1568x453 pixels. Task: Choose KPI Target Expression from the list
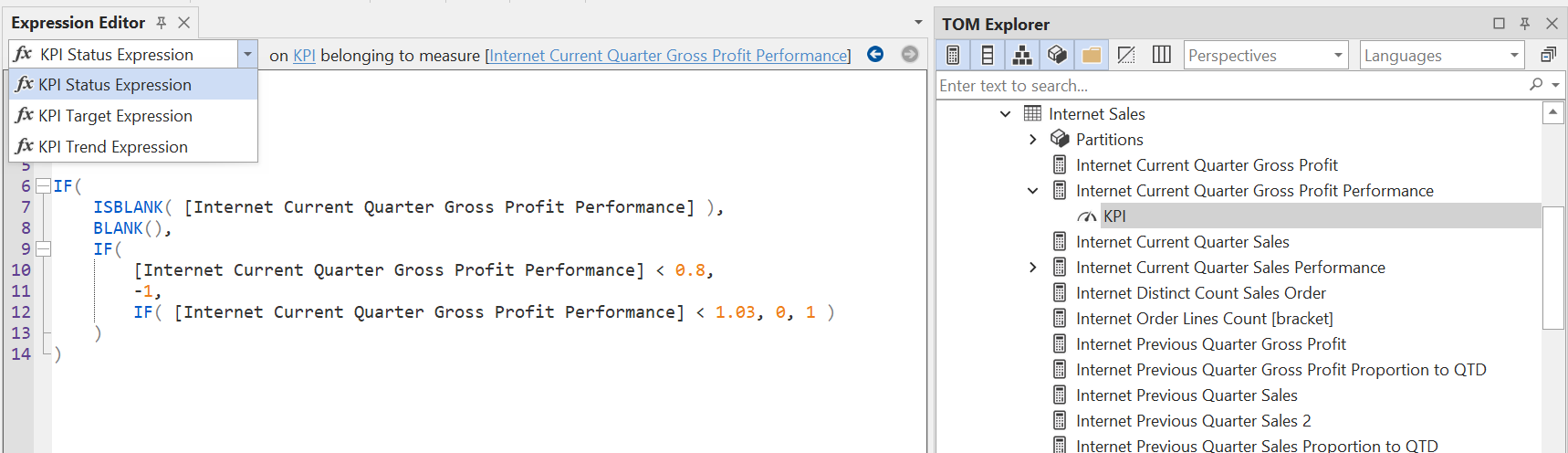[x=115, y=116]
